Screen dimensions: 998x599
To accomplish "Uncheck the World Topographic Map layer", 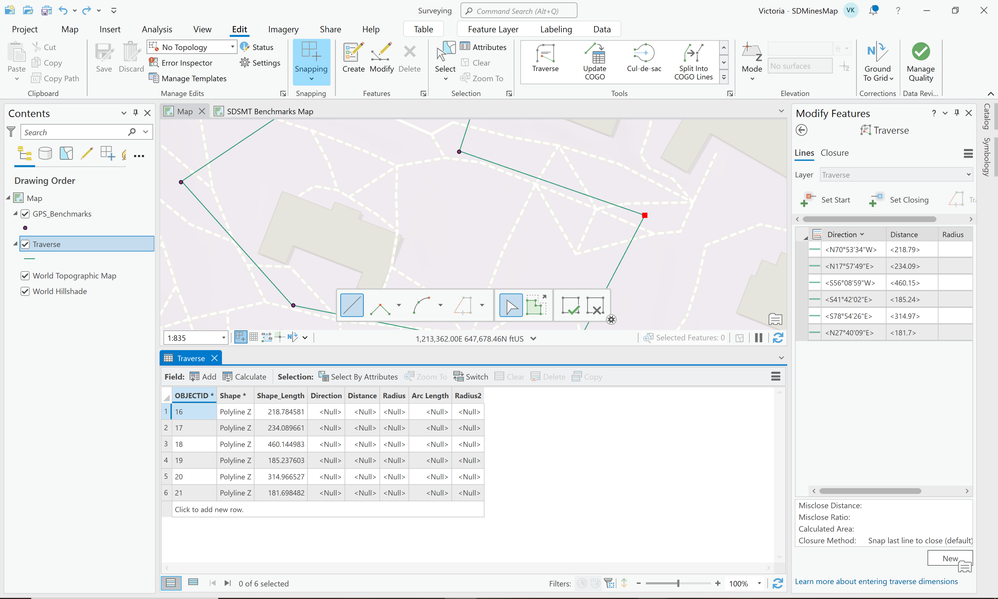I will pos(25,276).
